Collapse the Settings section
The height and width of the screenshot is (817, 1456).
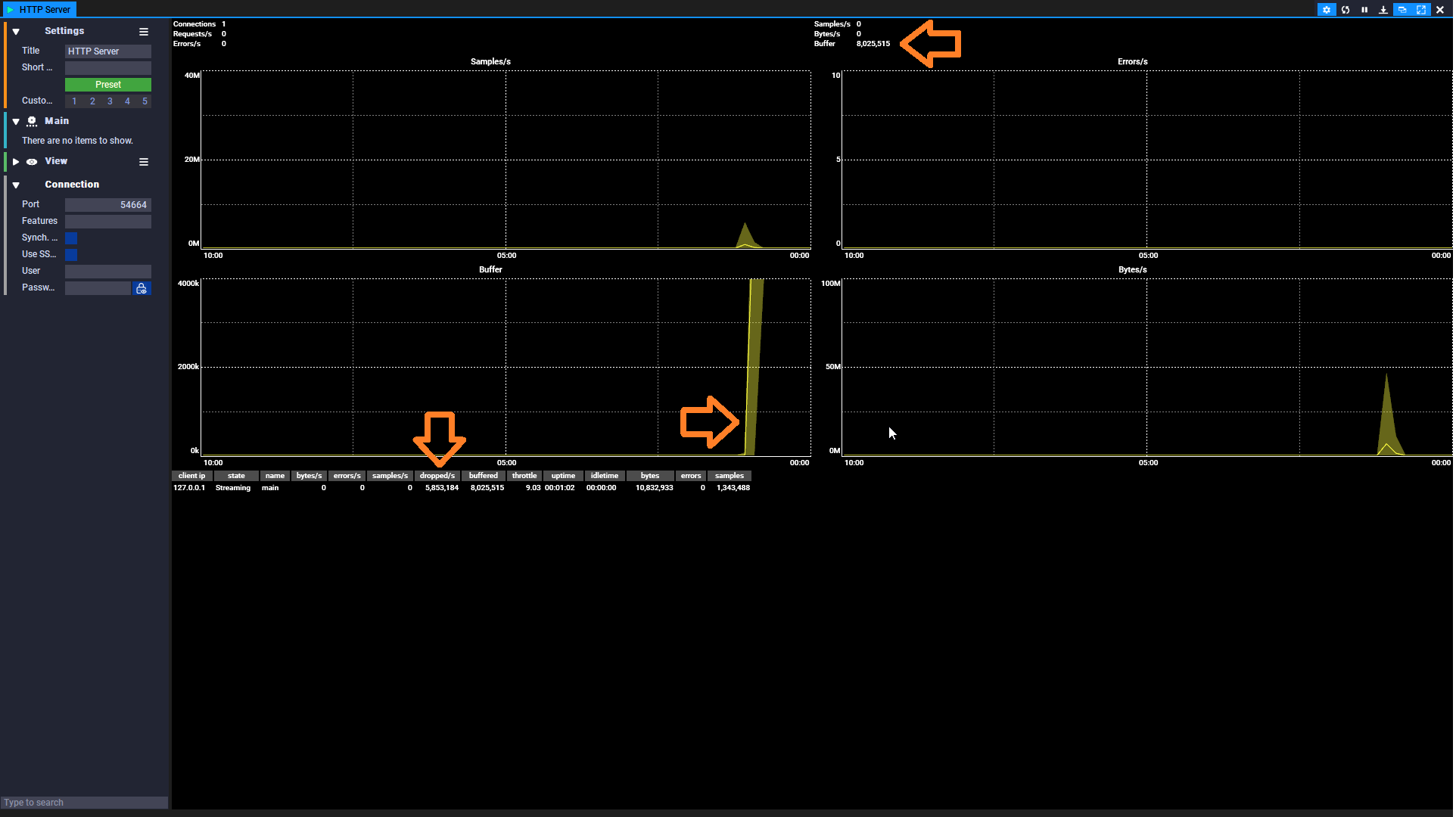point(16,32)
